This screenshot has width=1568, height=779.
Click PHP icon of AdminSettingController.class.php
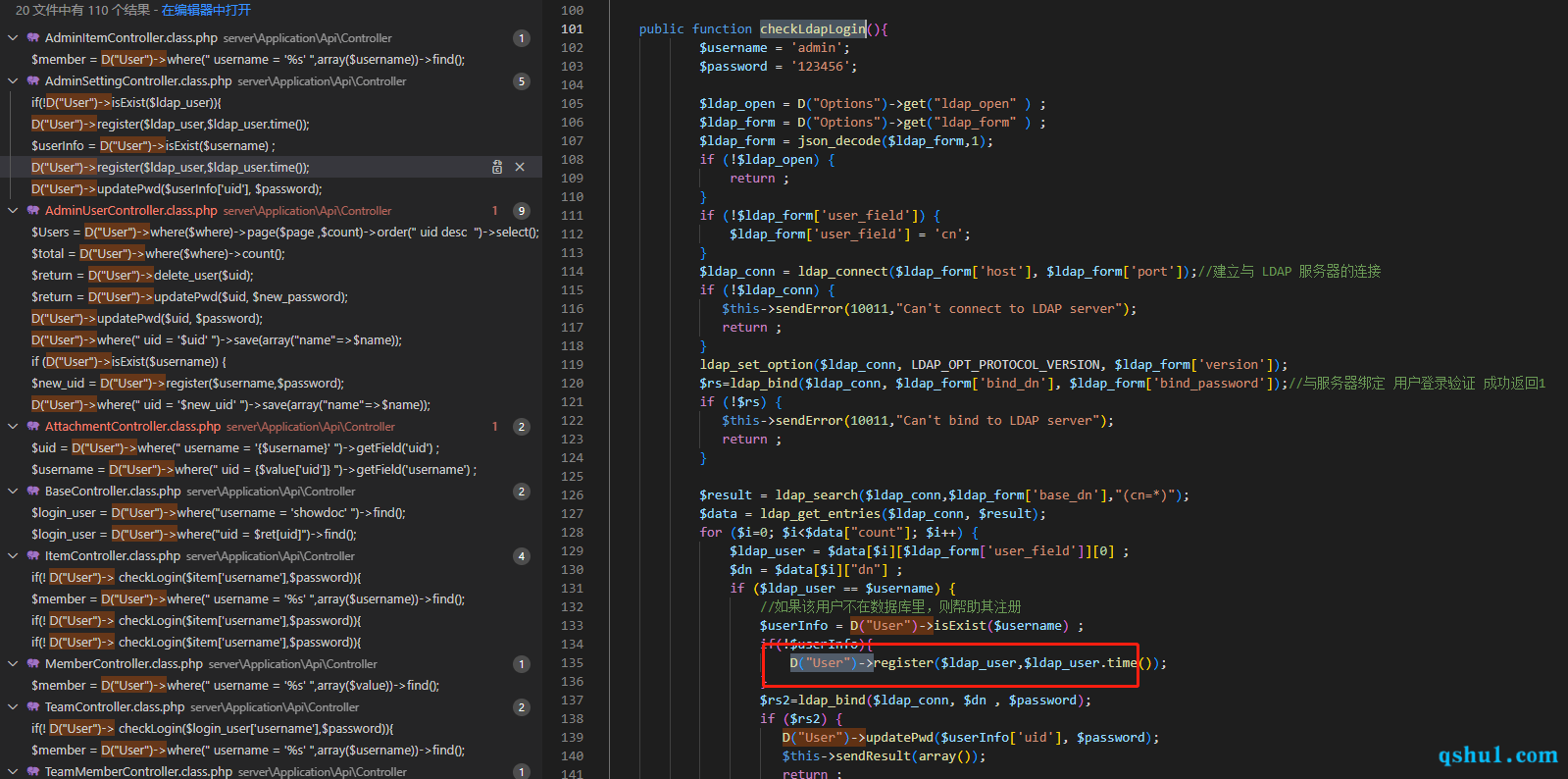33,81
